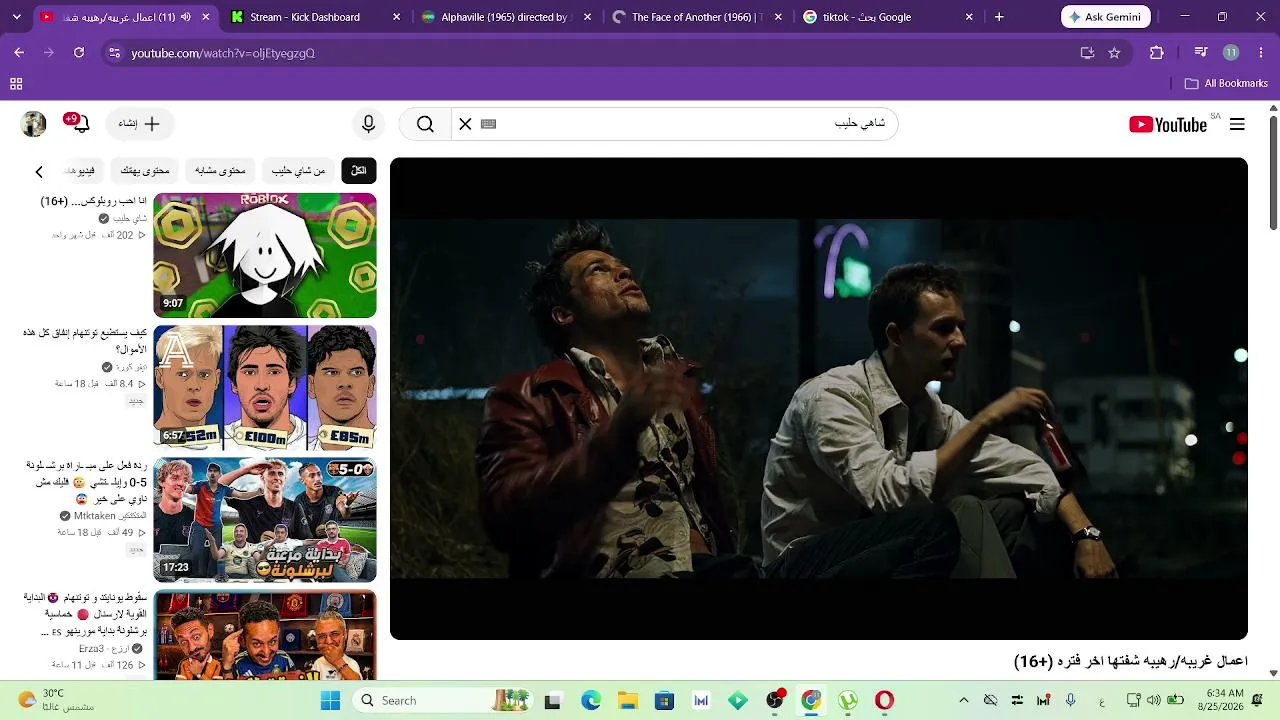Screen dimensions: 1280x720
Task: Go back in the browser
Action: 19,53
